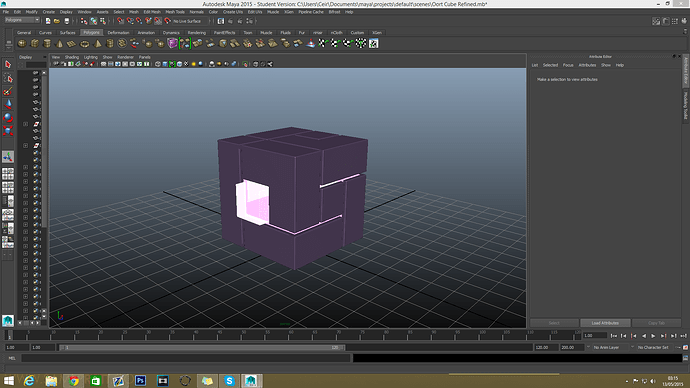
Task: Expand the first outliner item with plus box
Action: (25, 124)
